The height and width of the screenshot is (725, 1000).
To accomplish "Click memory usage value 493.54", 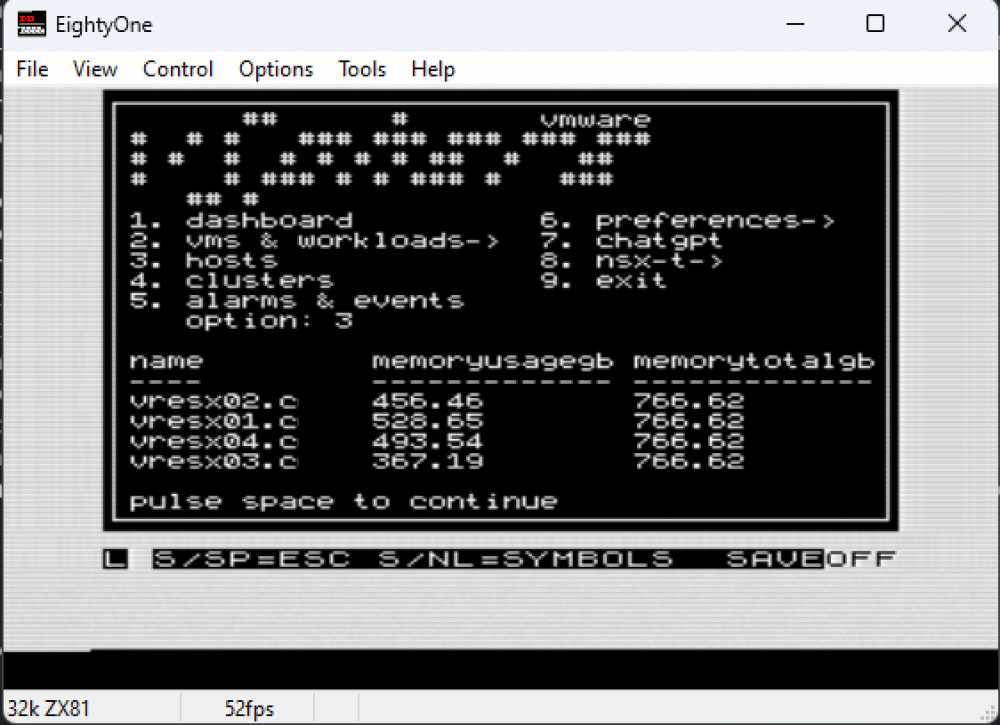I will pyautogui.click(x=427, y=441).
